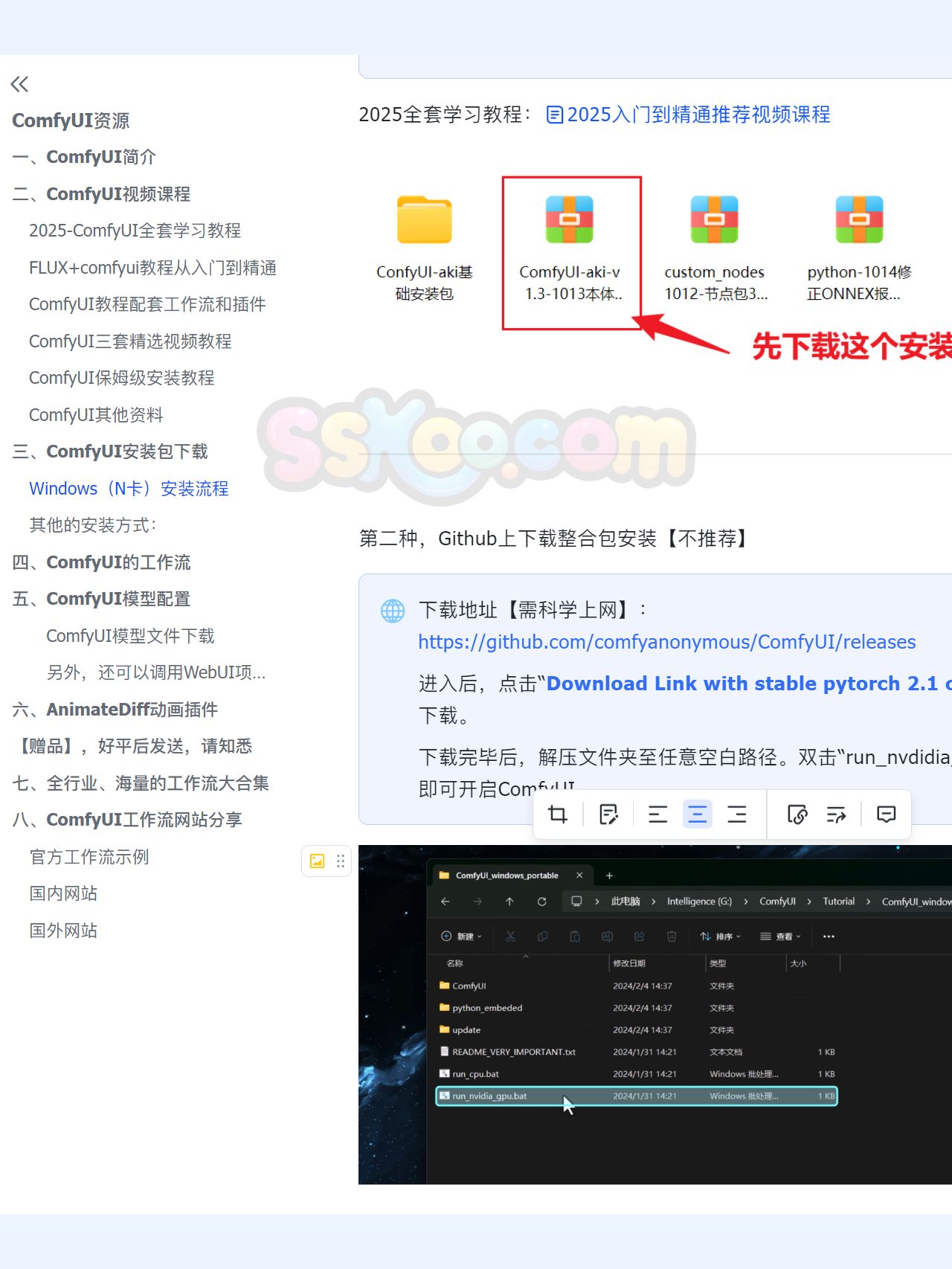Jump to 八、ComfyUI工作流网站分享 section
The height and width of the screenshot is (1269, 952).
[x=127, y=820]
